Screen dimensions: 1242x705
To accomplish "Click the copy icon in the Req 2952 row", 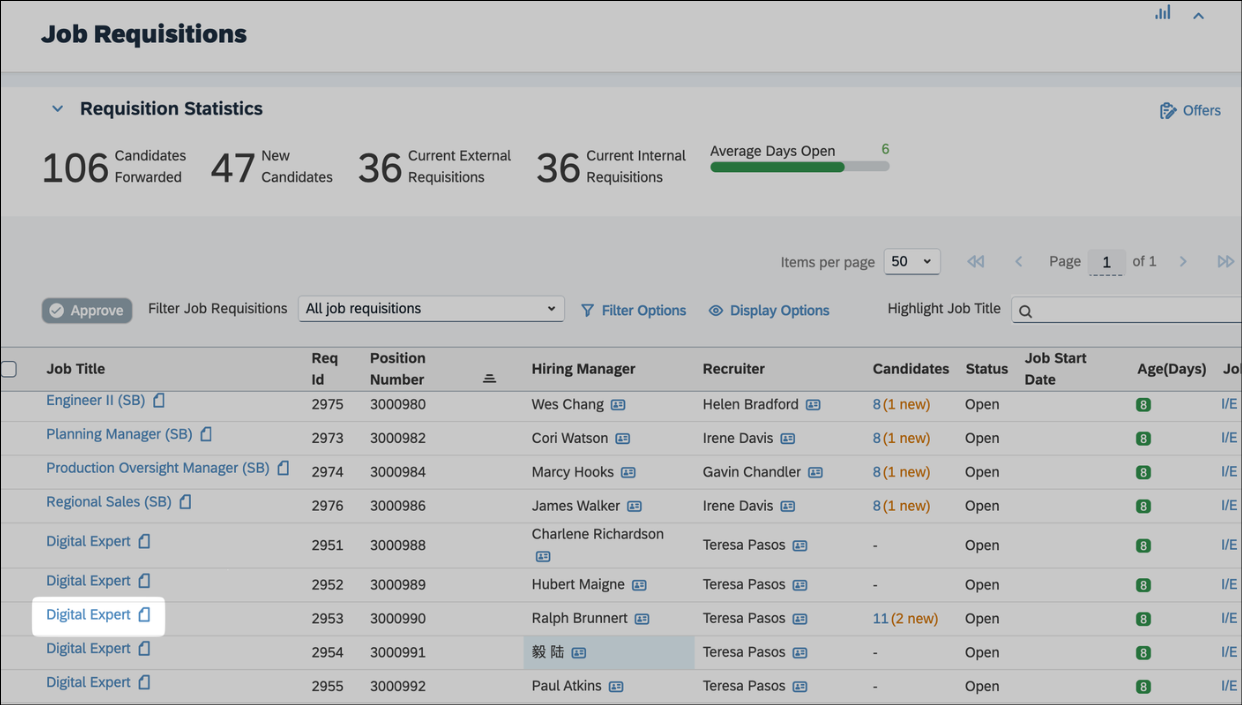I will tap(144, 581).
